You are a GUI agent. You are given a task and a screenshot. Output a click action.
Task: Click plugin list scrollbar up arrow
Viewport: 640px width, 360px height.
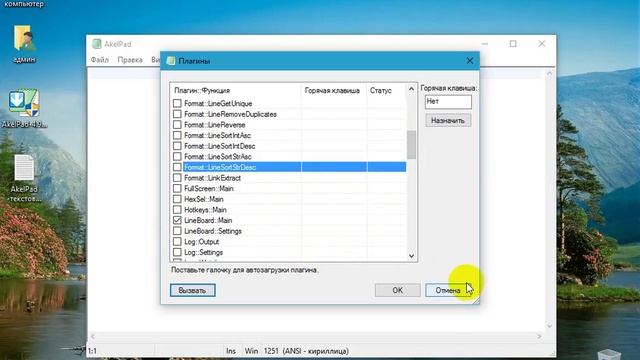[411, 89]
